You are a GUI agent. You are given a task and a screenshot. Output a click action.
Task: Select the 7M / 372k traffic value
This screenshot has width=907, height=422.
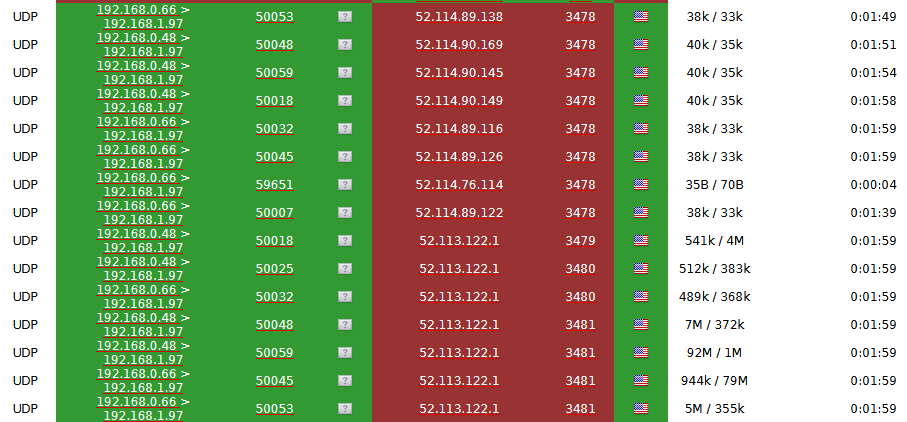tap(714, 325)
